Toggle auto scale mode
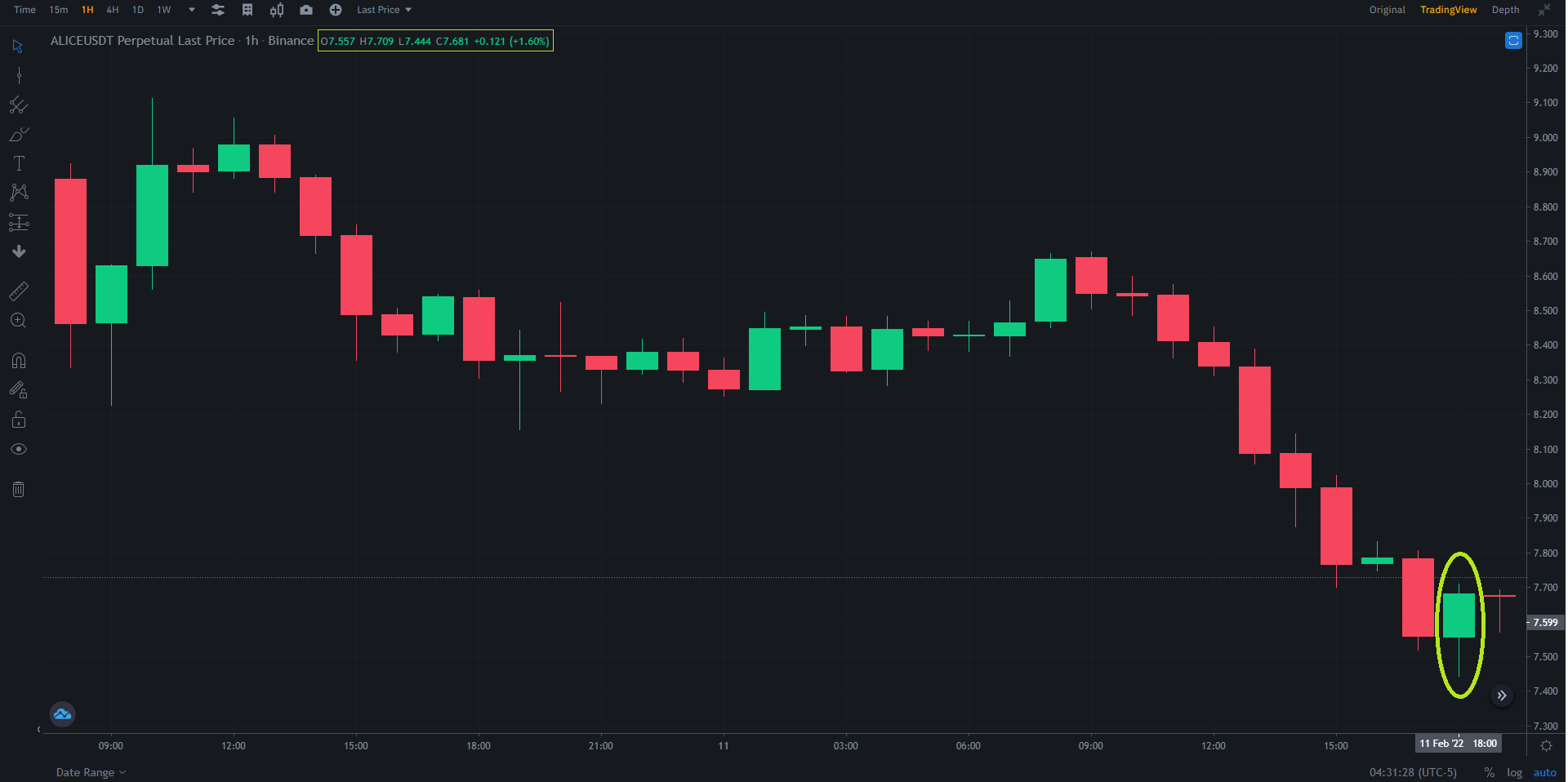Image resolution: width=1568 pixels, height=782 pixels. click(x=1544, y=772)
